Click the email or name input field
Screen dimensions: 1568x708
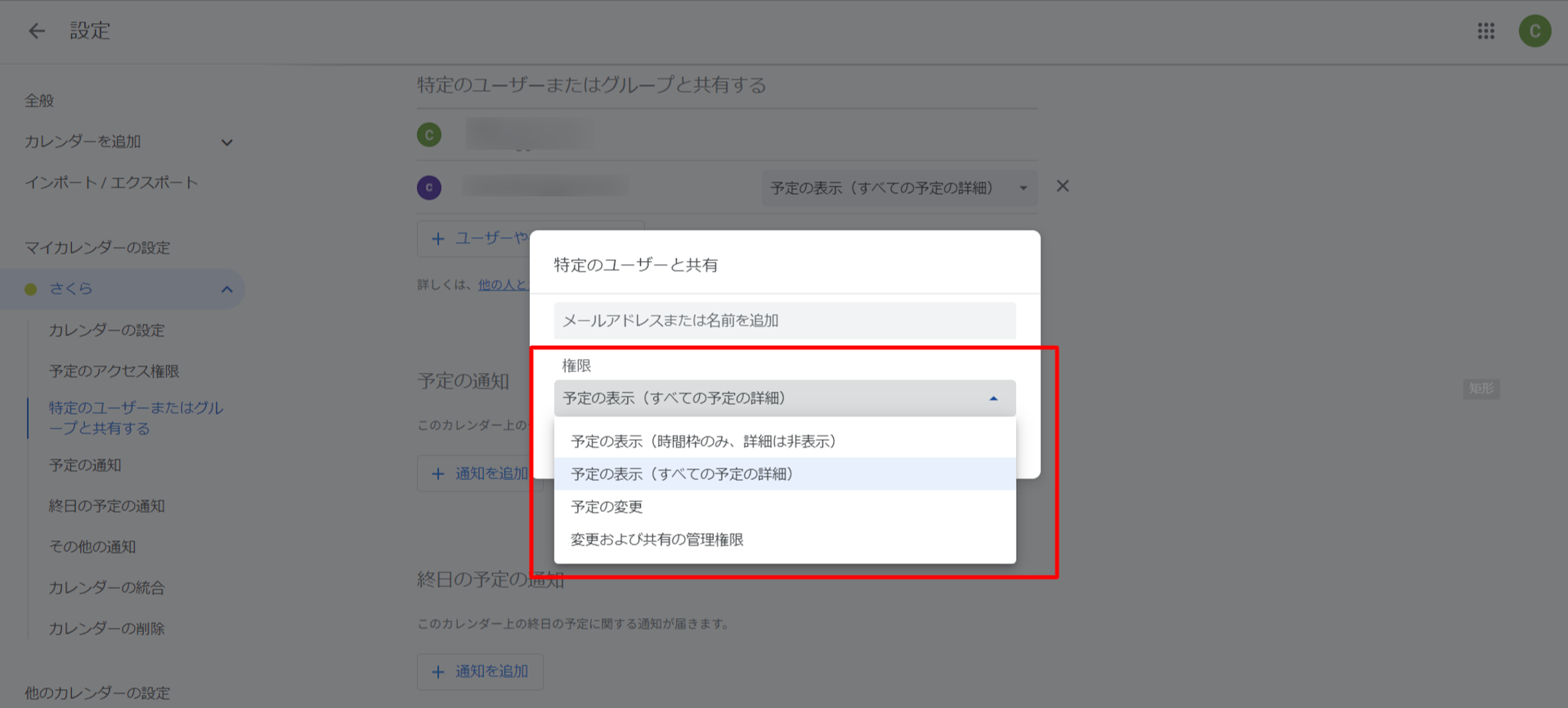click(x=785, y=321)
